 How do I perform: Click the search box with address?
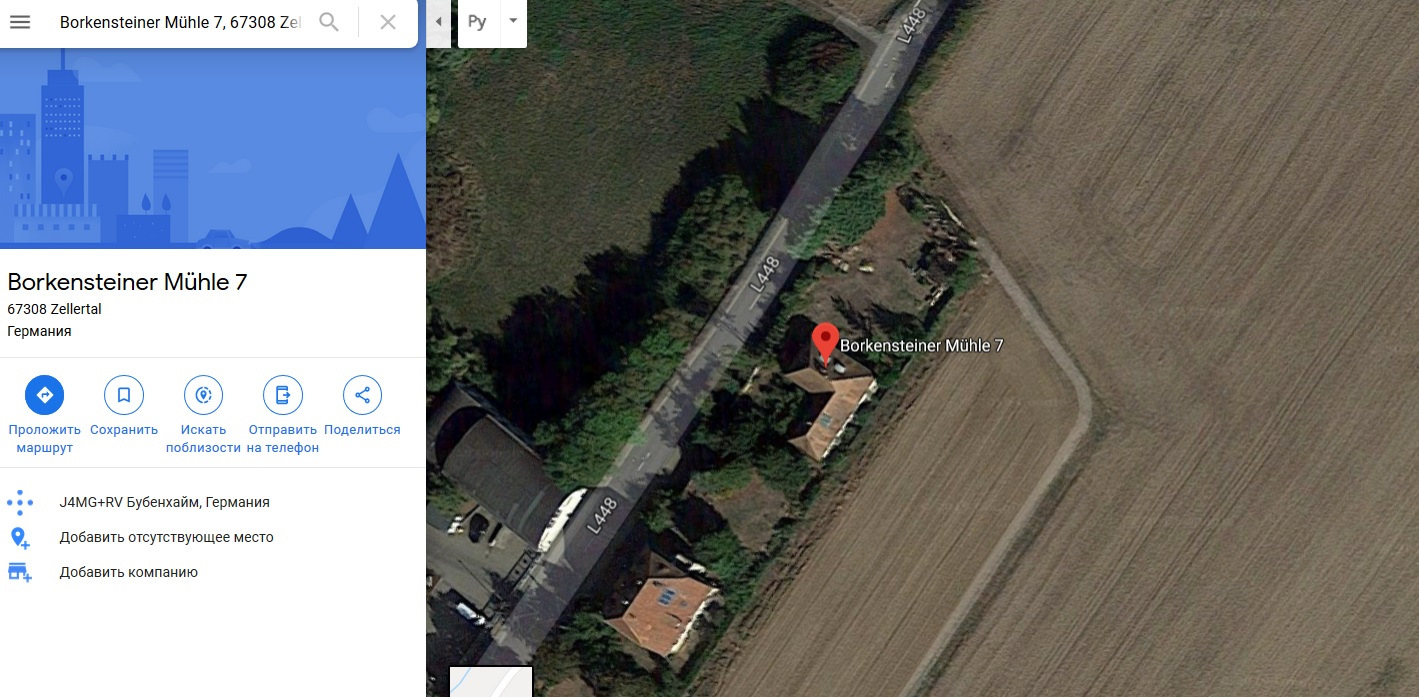pyautogui.click(x=181, y=22)
